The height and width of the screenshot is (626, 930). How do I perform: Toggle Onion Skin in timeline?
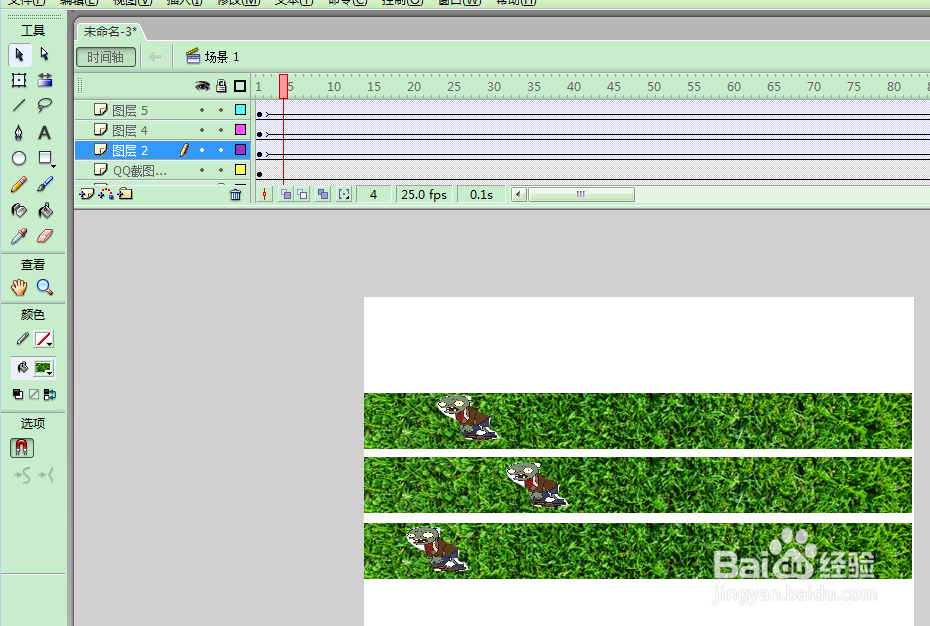click(x=286, y=195)
